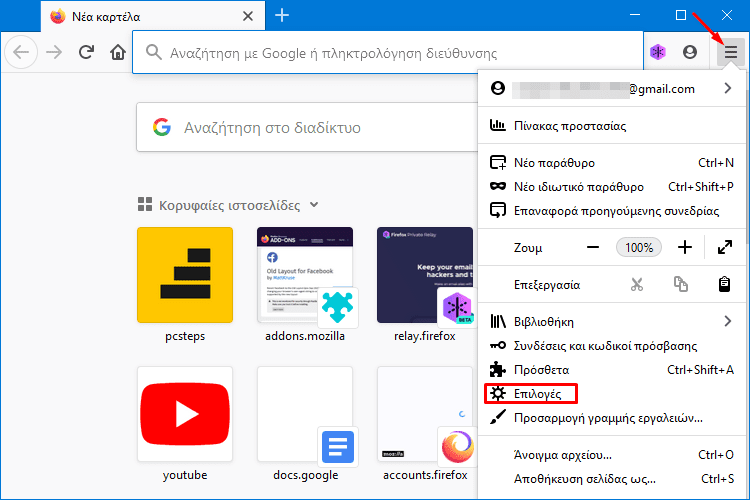Screen dimensions: 750x500
Task: Open the Firefox Relay extension toolbar icon
Action: [658, 52]
